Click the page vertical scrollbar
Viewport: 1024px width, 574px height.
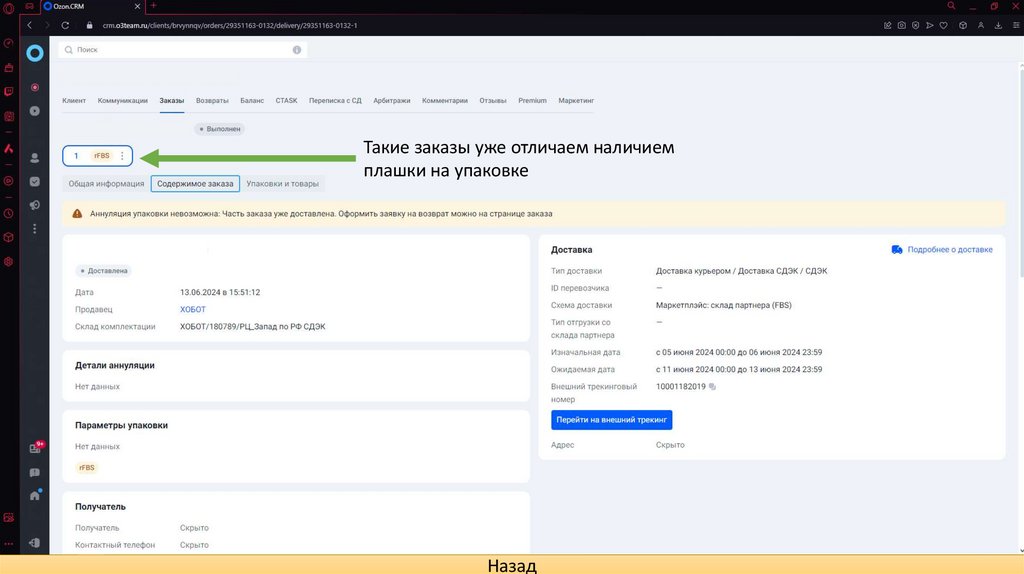1021,173
